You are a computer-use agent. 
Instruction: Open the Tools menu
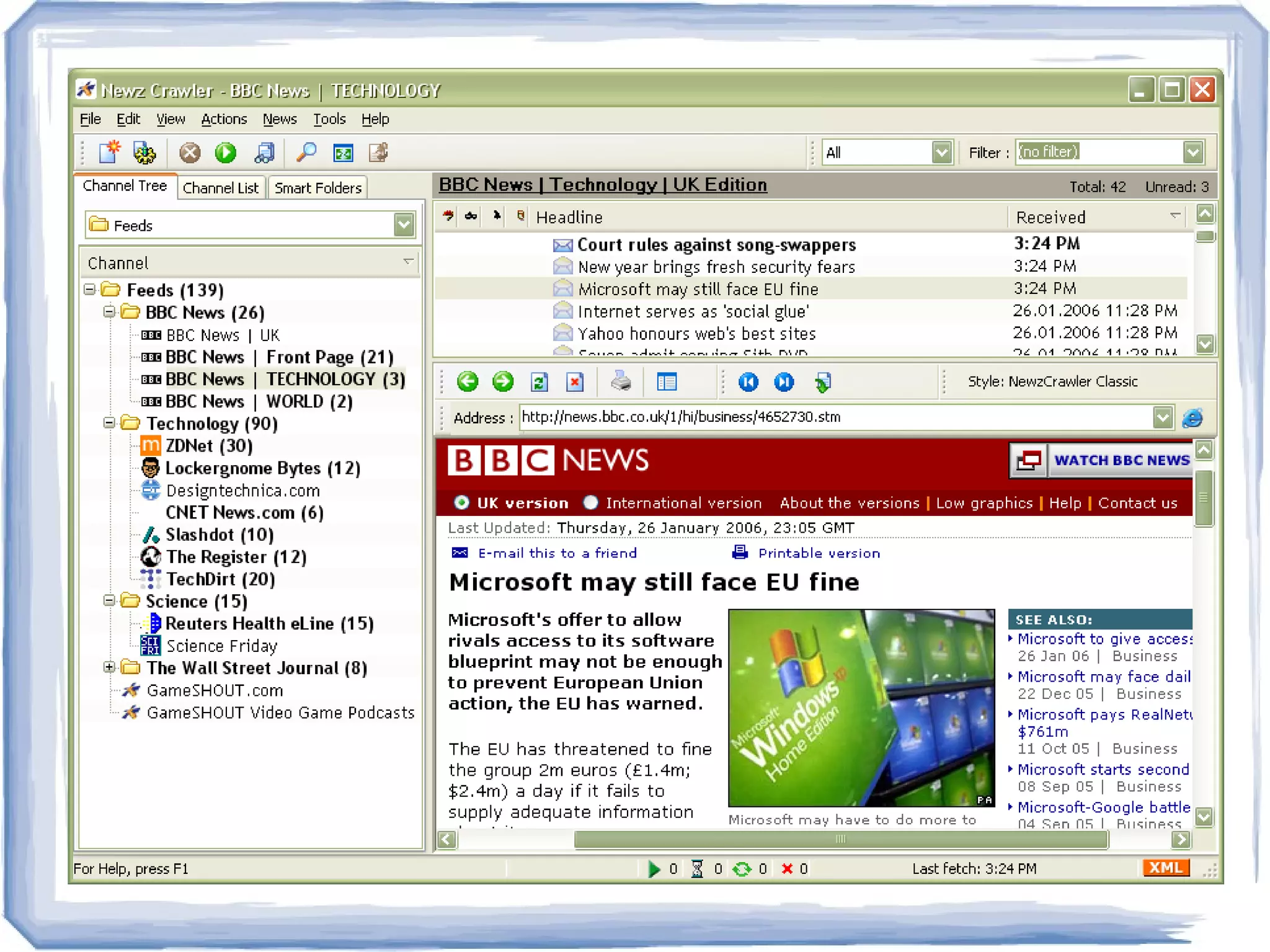[329, 119]
